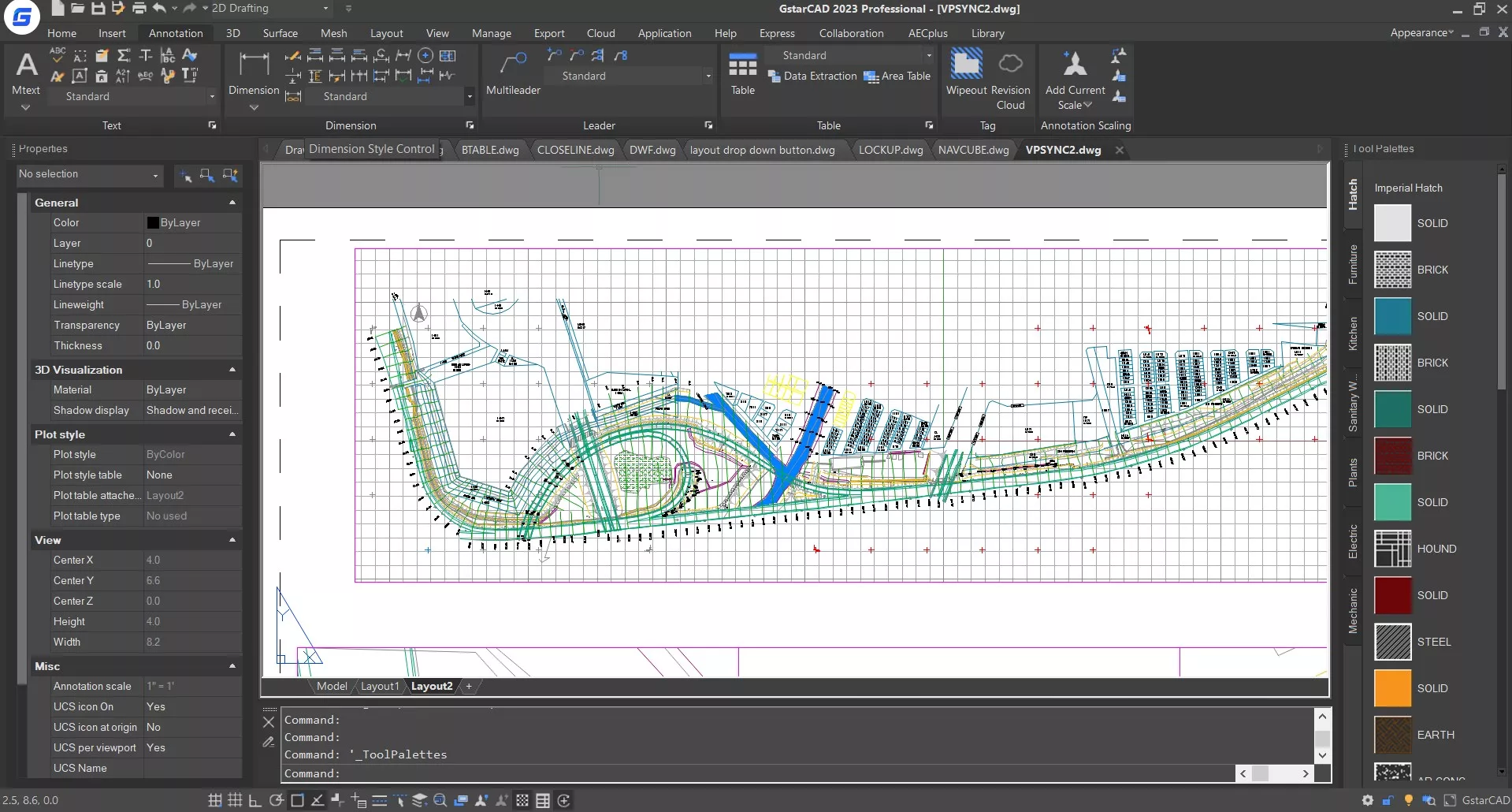Switch to the Layout1 tab
1512x812 pixels.
380,686
